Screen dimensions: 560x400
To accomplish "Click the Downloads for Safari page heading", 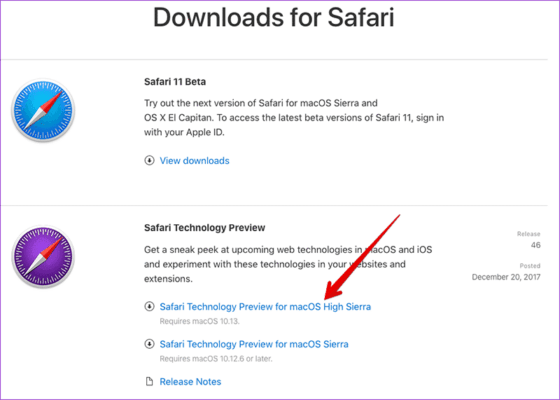I will (274, 17).
